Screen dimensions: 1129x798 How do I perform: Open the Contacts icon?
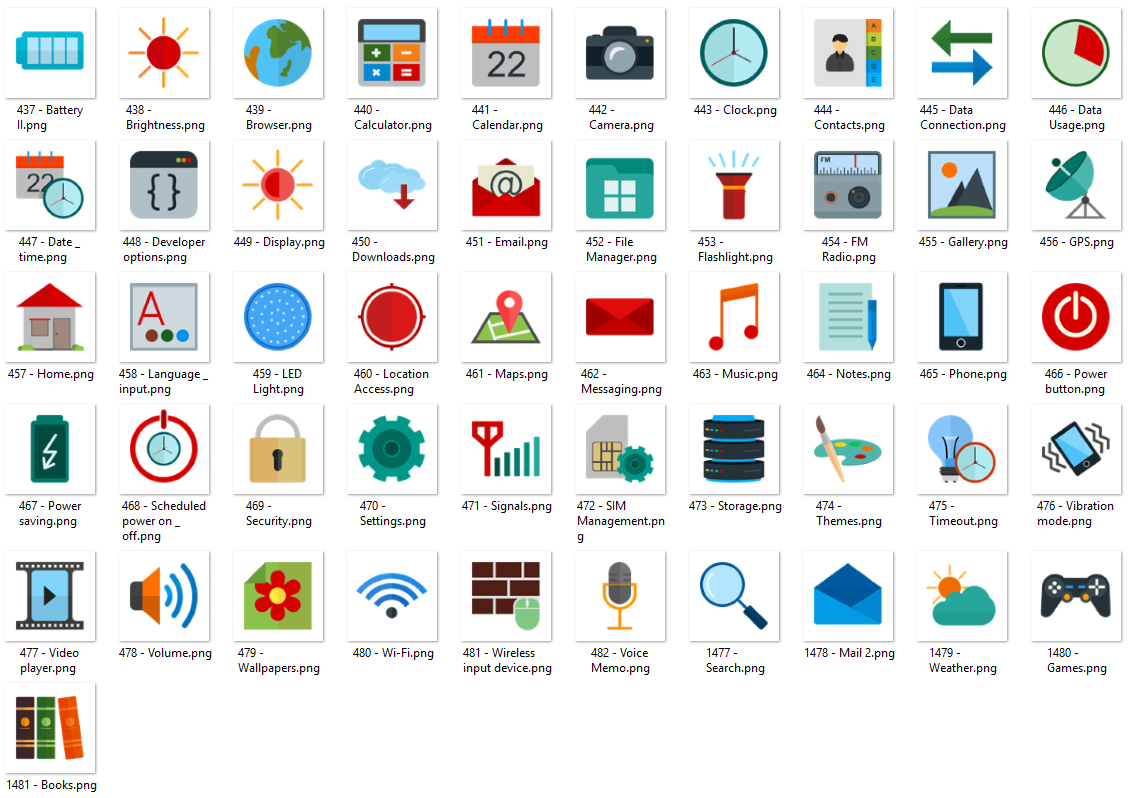pyautogui.click(x=847, y=52)
